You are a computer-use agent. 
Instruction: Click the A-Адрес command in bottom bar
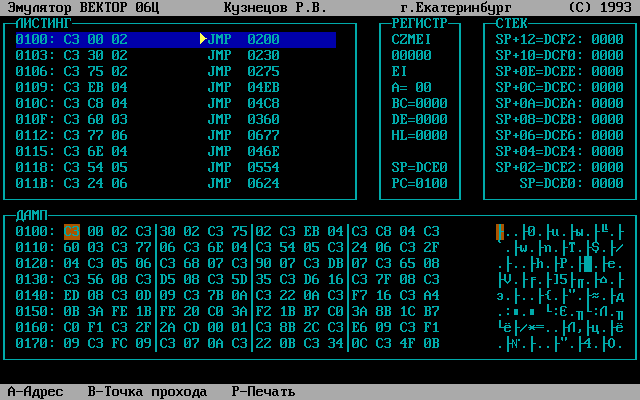[x=35, y=391]
